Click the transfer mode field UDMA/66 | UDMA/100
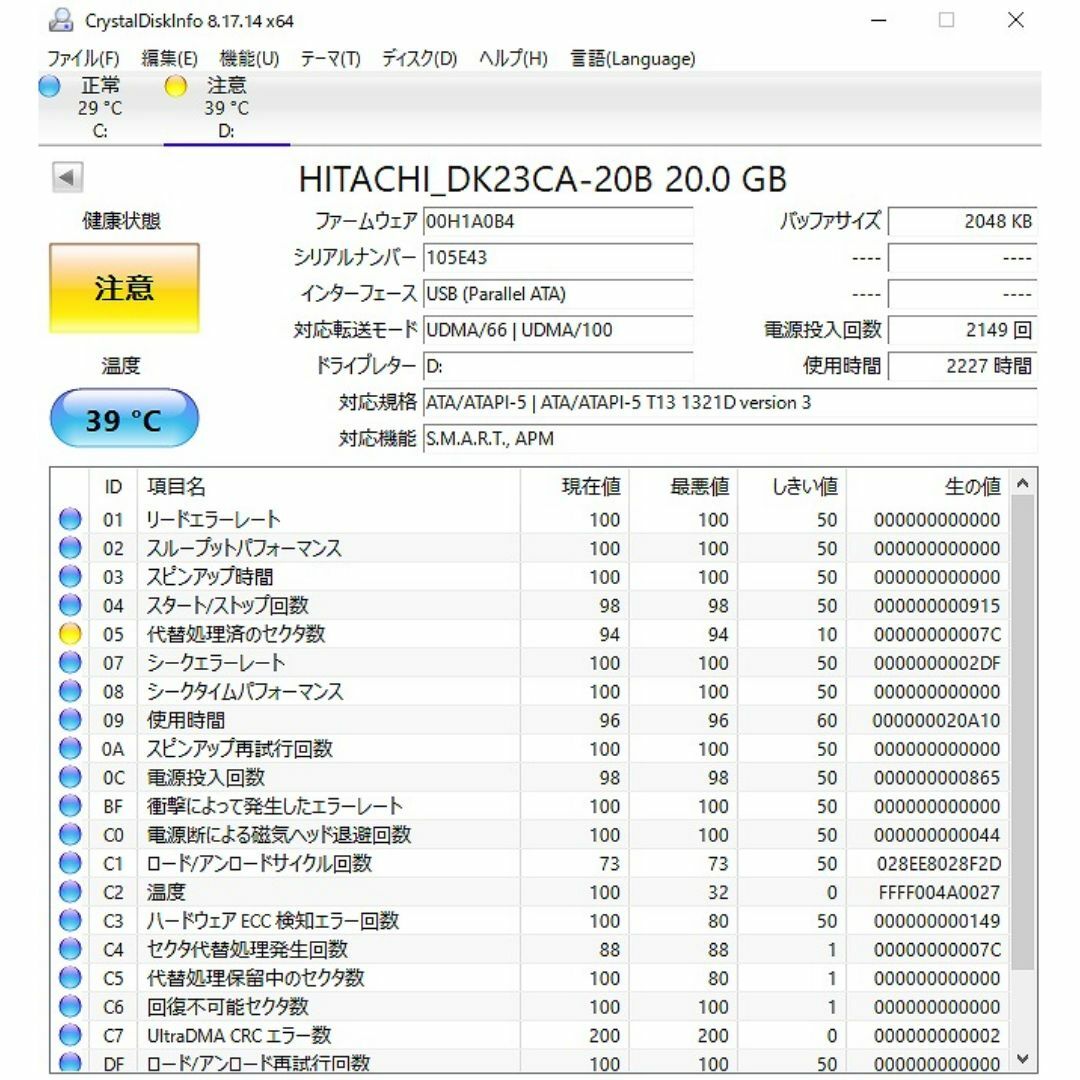The width and height of the screenshot is (1080, 1080). pyautogui.click(x=558, y=330)
